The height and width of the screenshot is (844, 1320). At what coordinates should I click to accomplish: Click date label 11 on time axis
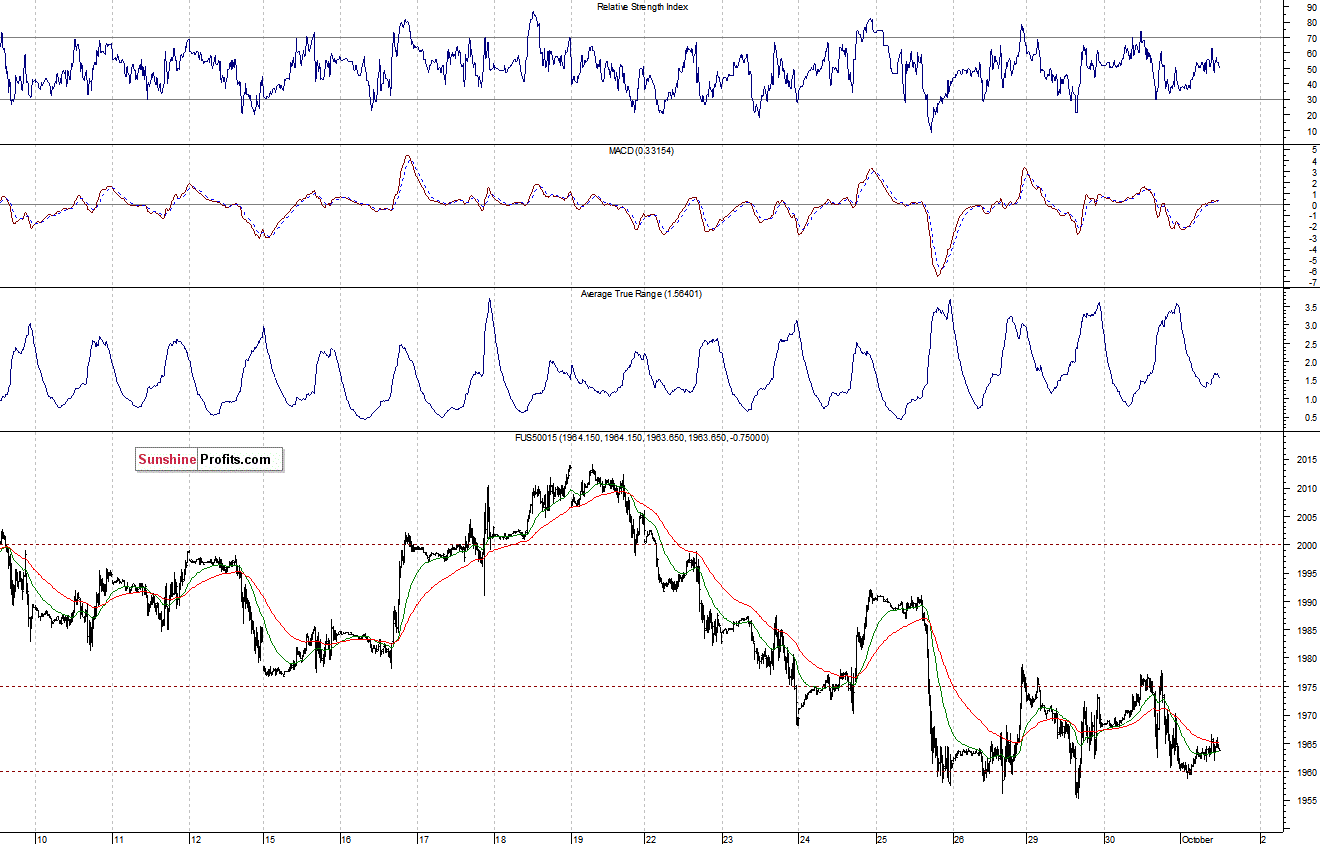tap(117, 839)
